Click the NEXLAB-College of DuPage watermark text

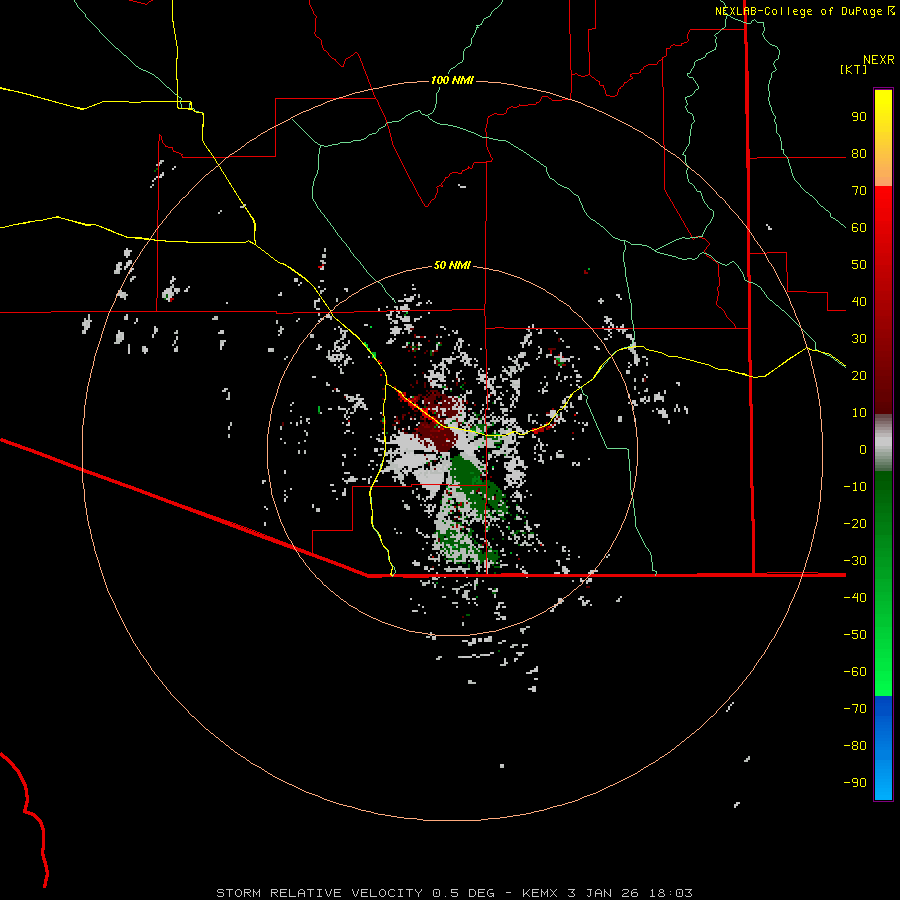pyautogui.click(x=804, y=11)
